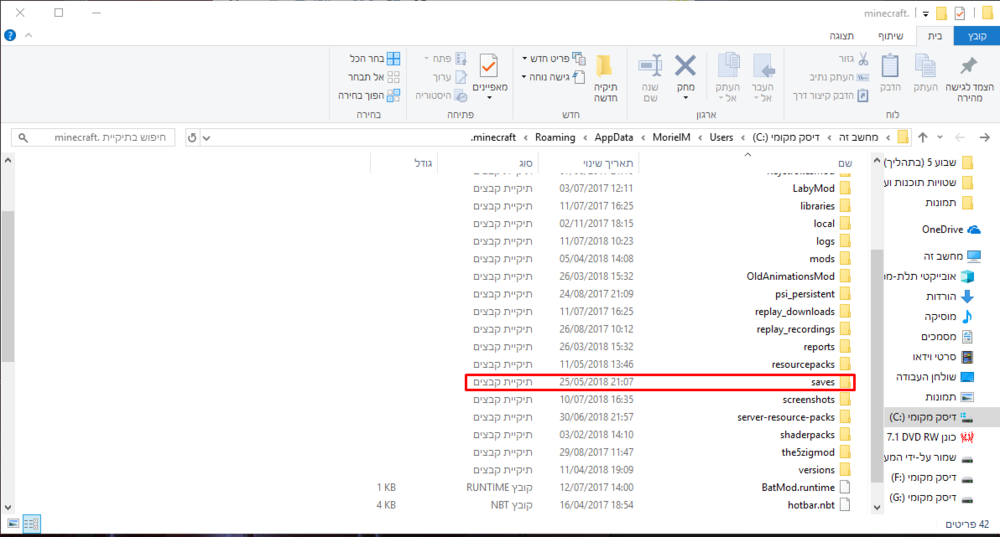Click the Up one level arrow
Screen dimensions: 1000x537
pos(922,137)
